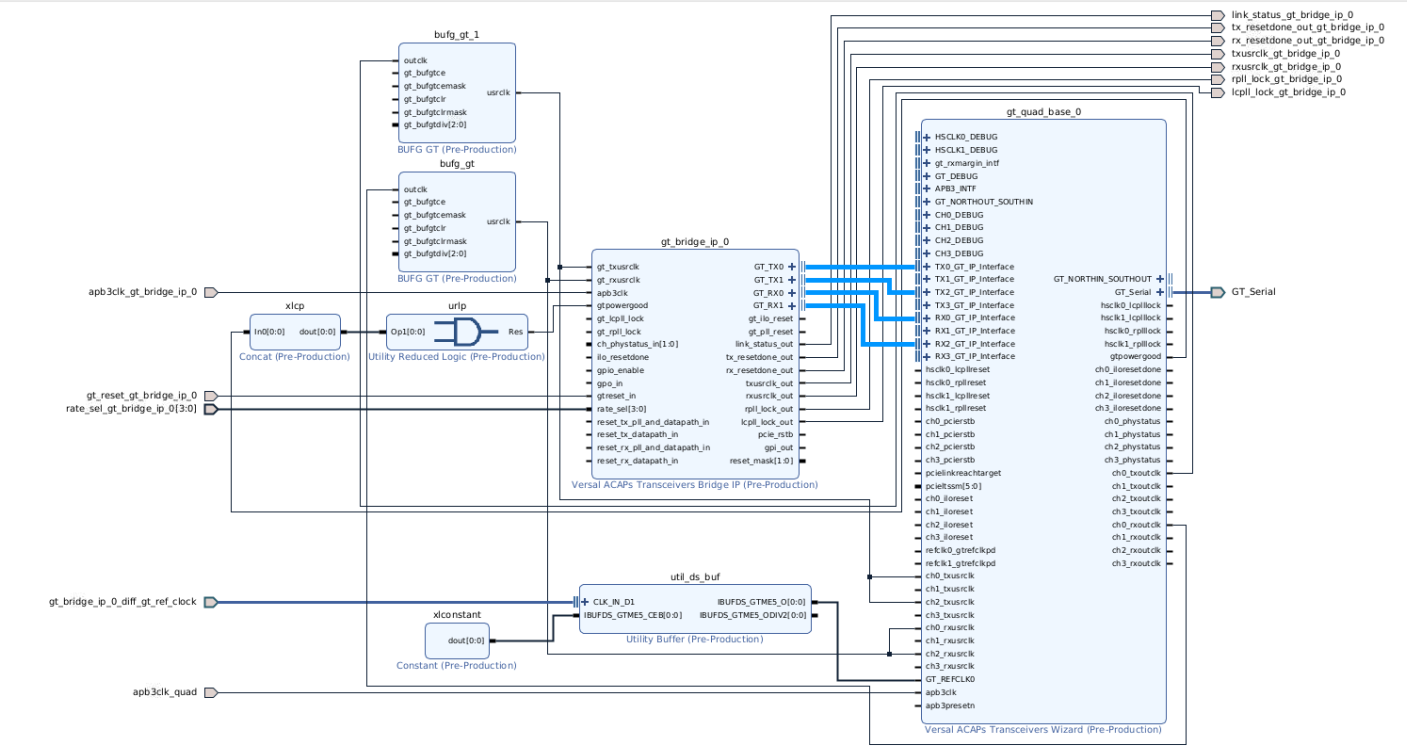Click the rx_resetdone_out_gt_bridge_ip_0 port icon
The width and height of the screenshot is (1407, 750).
(1216, 40)
